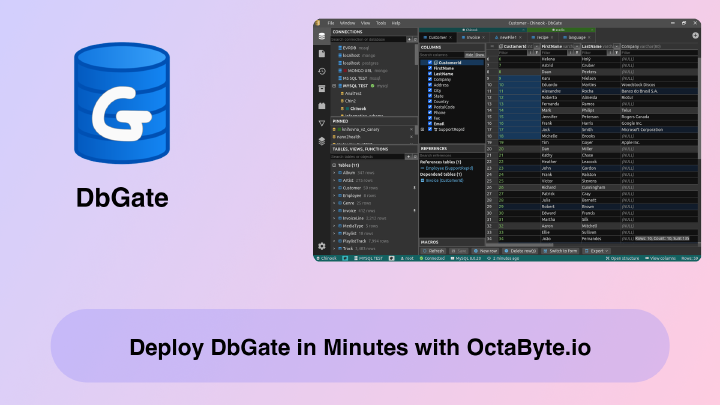The height and width of the screenshot is (405, 720).
Task: Click the search connection or database field
Action: tap(368, 39)
